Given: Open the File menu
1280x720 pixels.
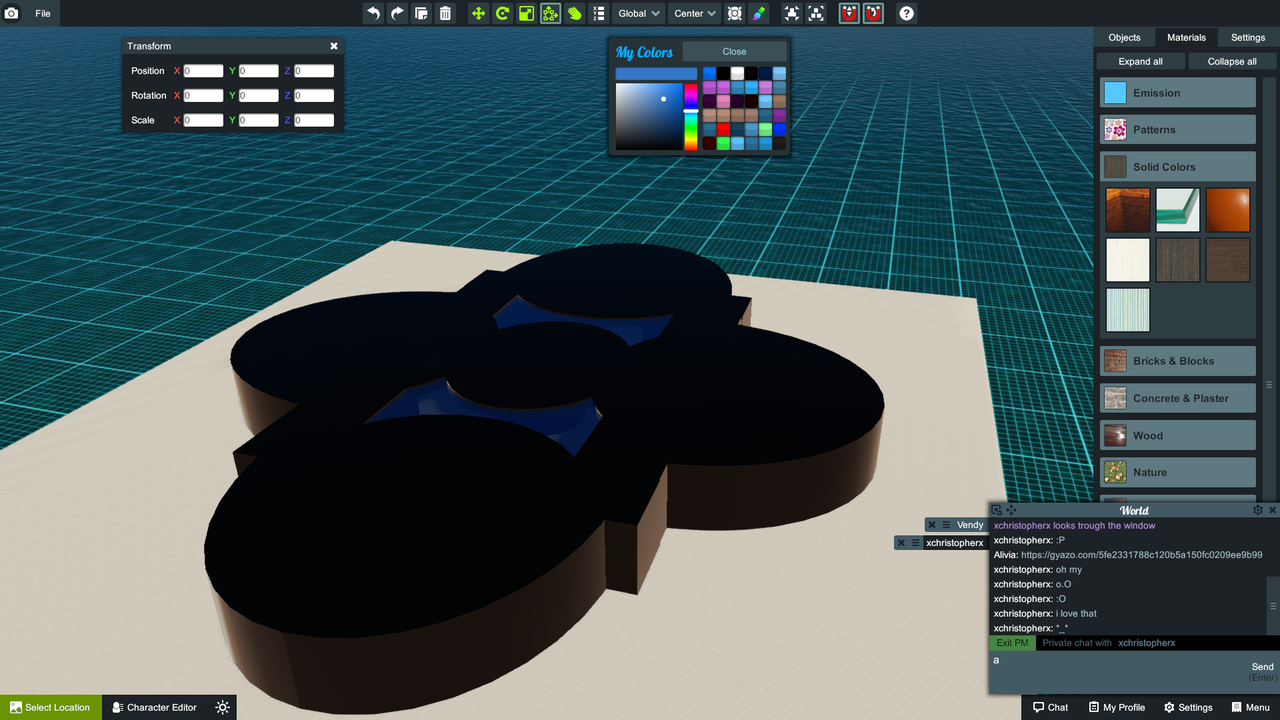Looking at the screenshot, I should (x=43, y=13).
